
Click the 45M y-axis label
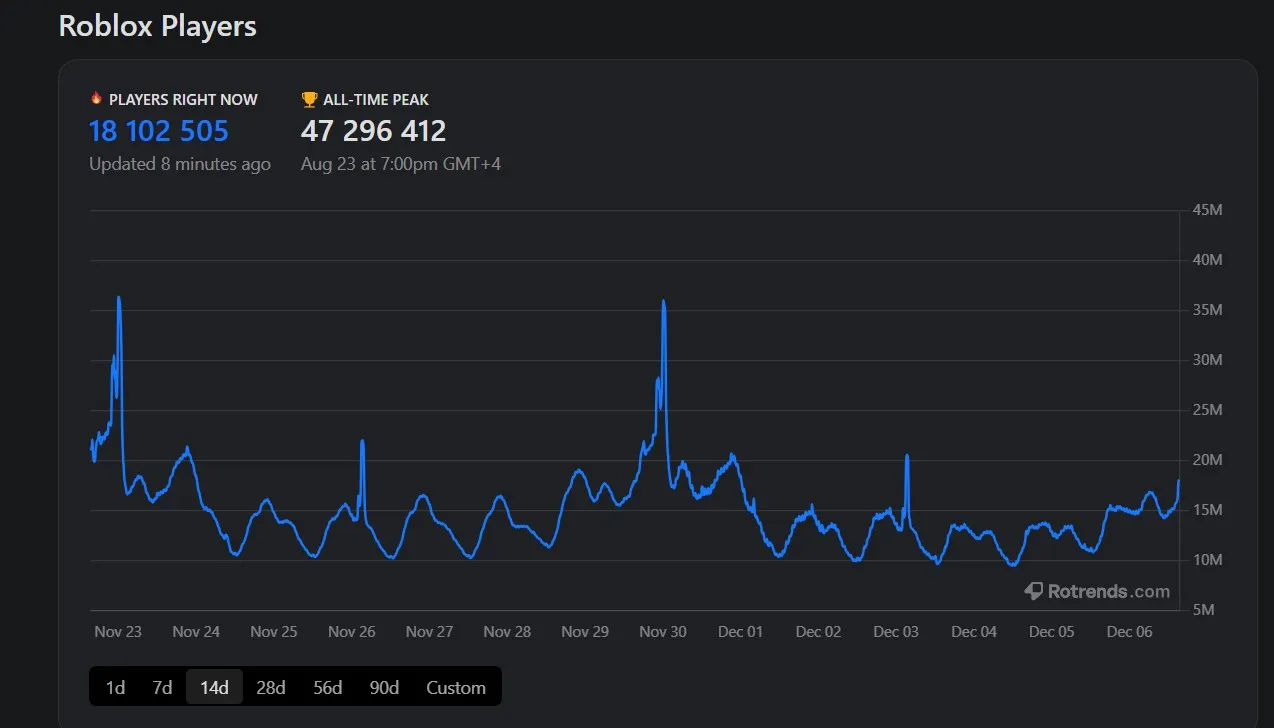tap(1208, 210)
